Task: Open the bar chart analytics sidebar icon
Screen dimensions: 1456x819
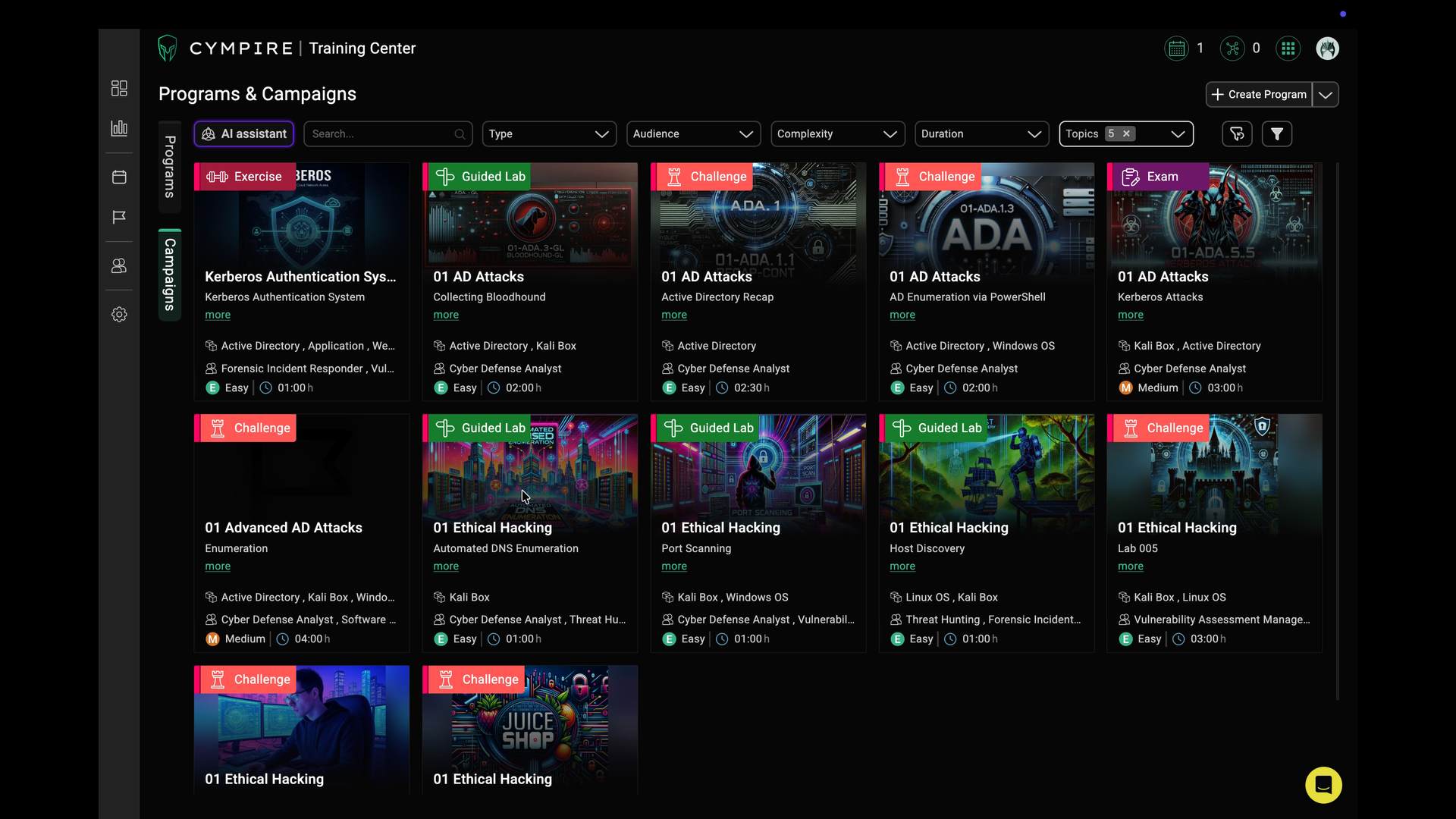Action: 119,128
